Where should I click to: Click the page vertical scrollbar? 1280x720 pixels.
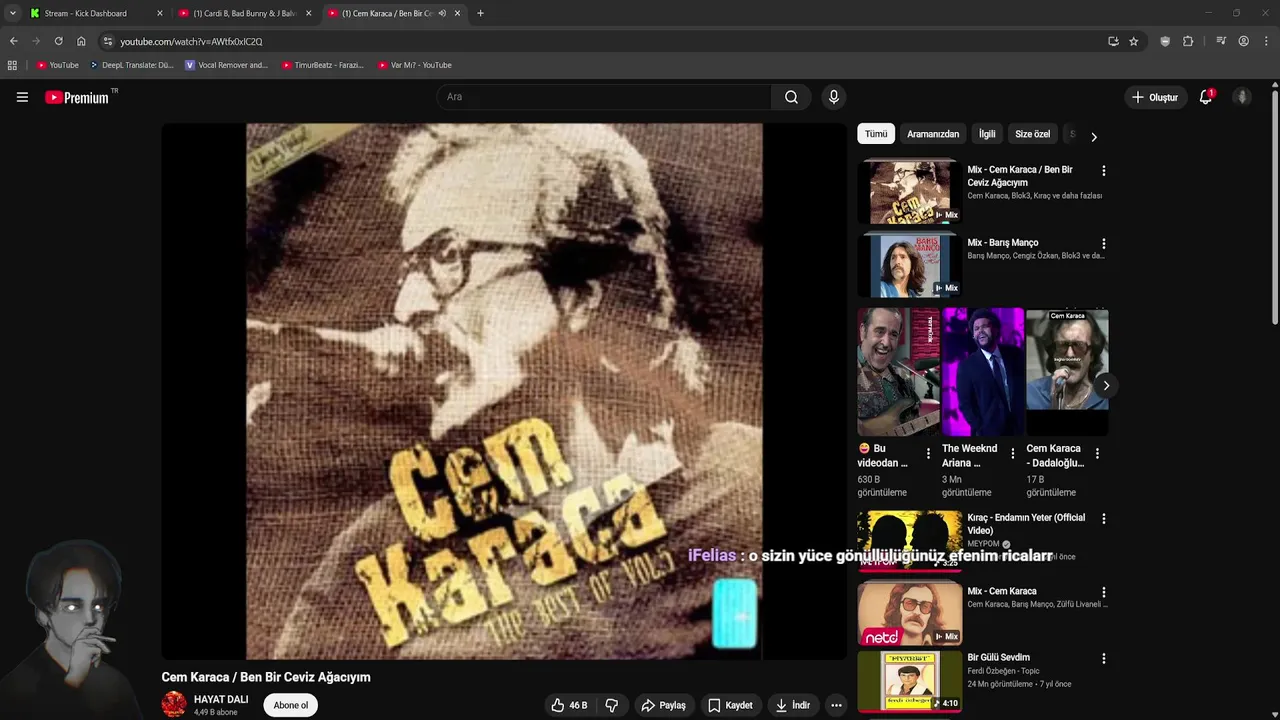(x=1275, y=207)
